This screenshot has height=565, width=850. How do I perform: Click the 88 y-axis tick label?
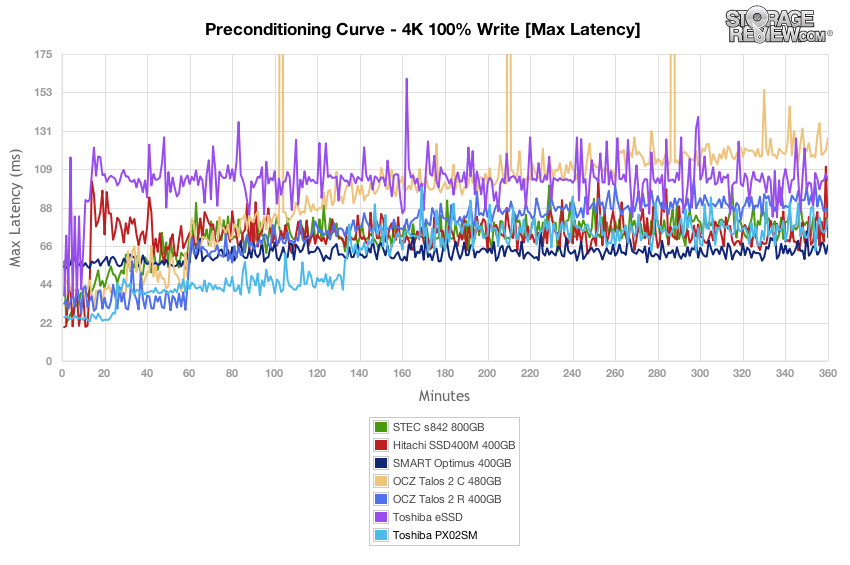pos(46,208)
